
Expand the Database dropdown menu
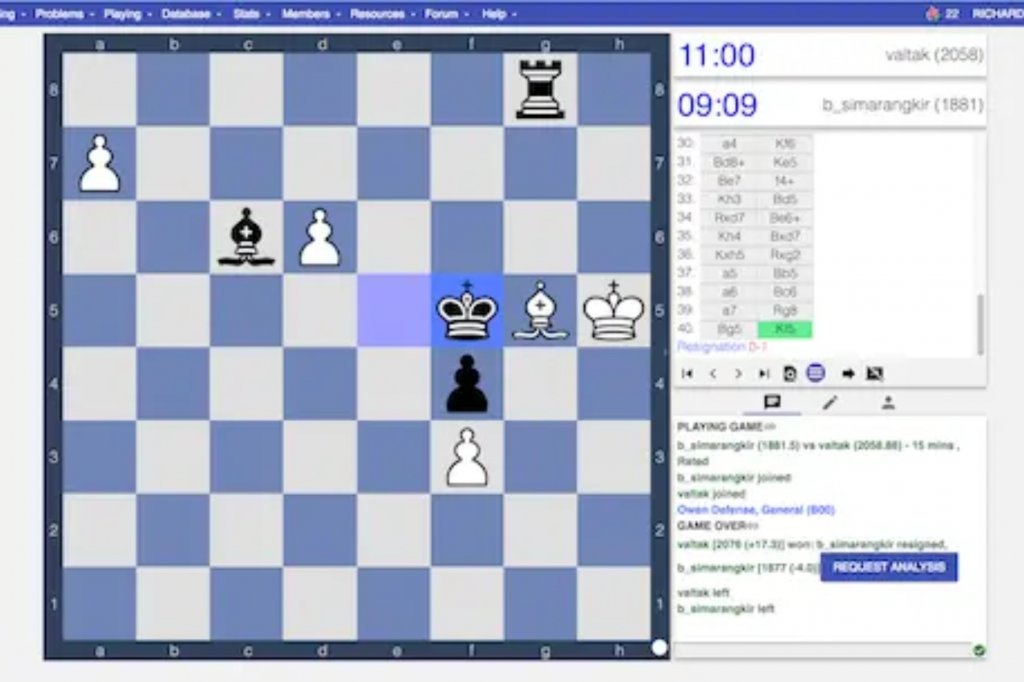click(190, 14)
